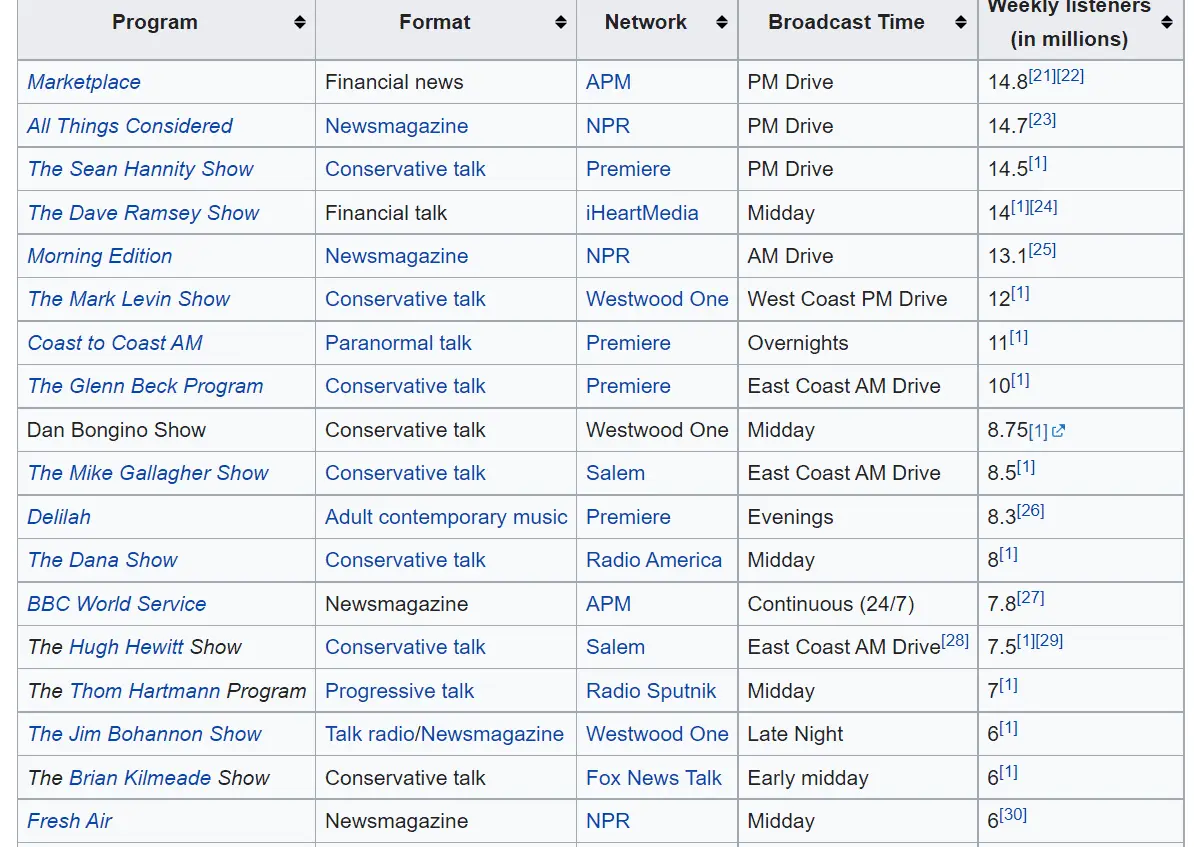Open reference 28 after East Coast AM Drive
The width and height of the screenshot is (1194, 847).
click(x=955, y=640)
